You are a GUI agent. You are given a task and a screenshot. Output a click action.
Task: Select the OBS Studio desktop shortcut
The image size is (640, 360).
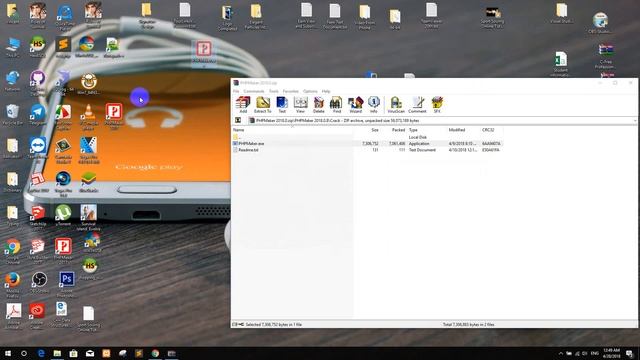pos(39,282)
